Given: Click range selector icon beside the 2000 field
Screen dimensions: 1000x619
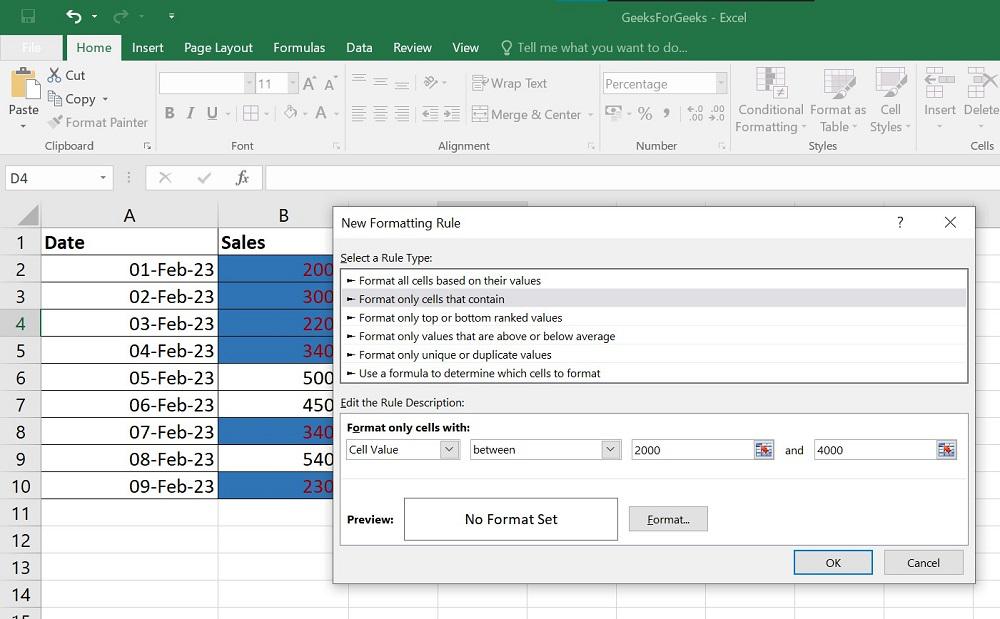Looking at the screenshot, I should click(764, 450).
